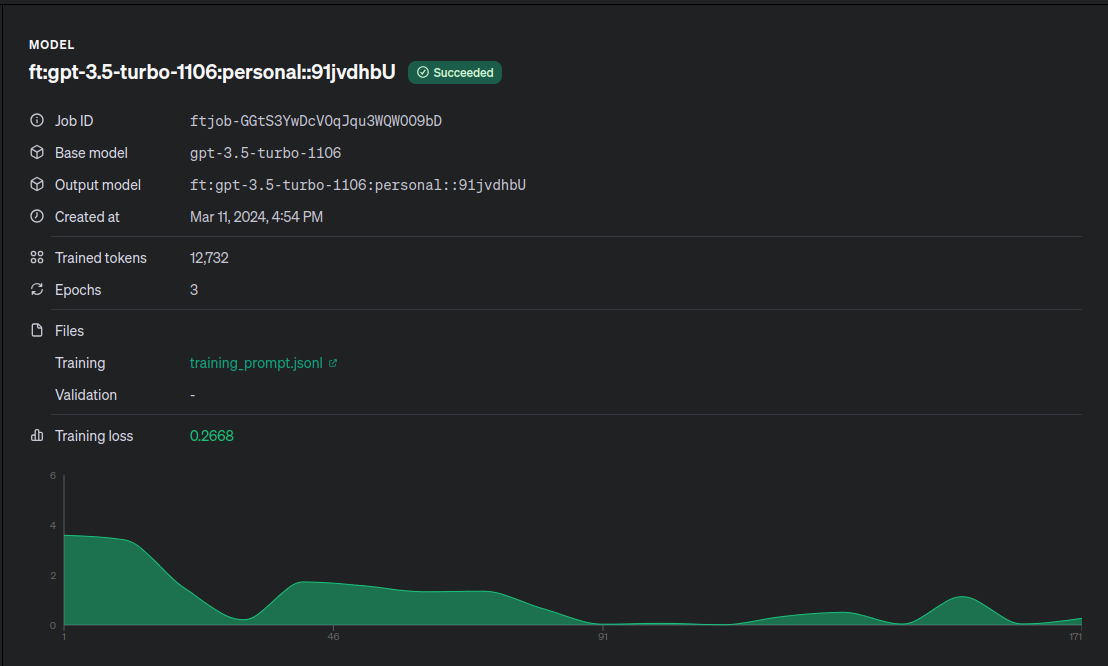The width and height of the screenshot is (1108, 666).
Task: Click the Mar 11, 2024 creation timestamp
Action: [256, 217]
